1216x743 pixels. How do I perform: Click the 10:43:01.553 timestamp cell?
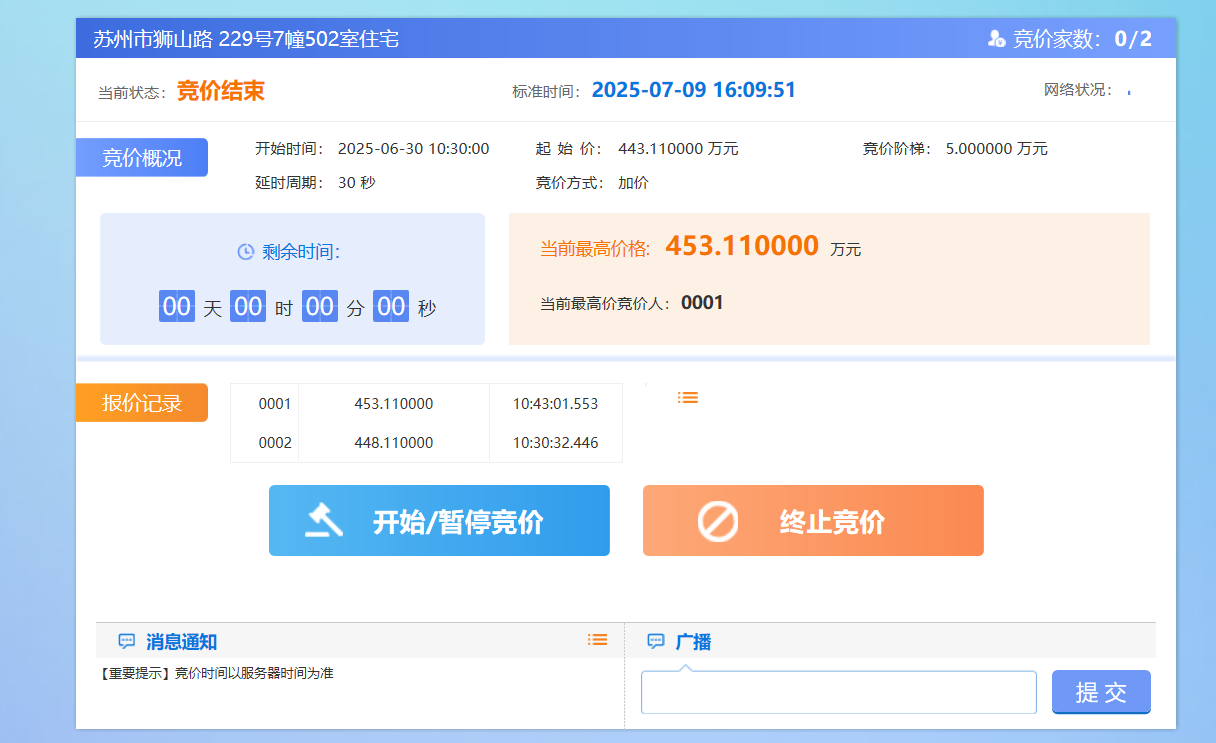click(556, 404)
